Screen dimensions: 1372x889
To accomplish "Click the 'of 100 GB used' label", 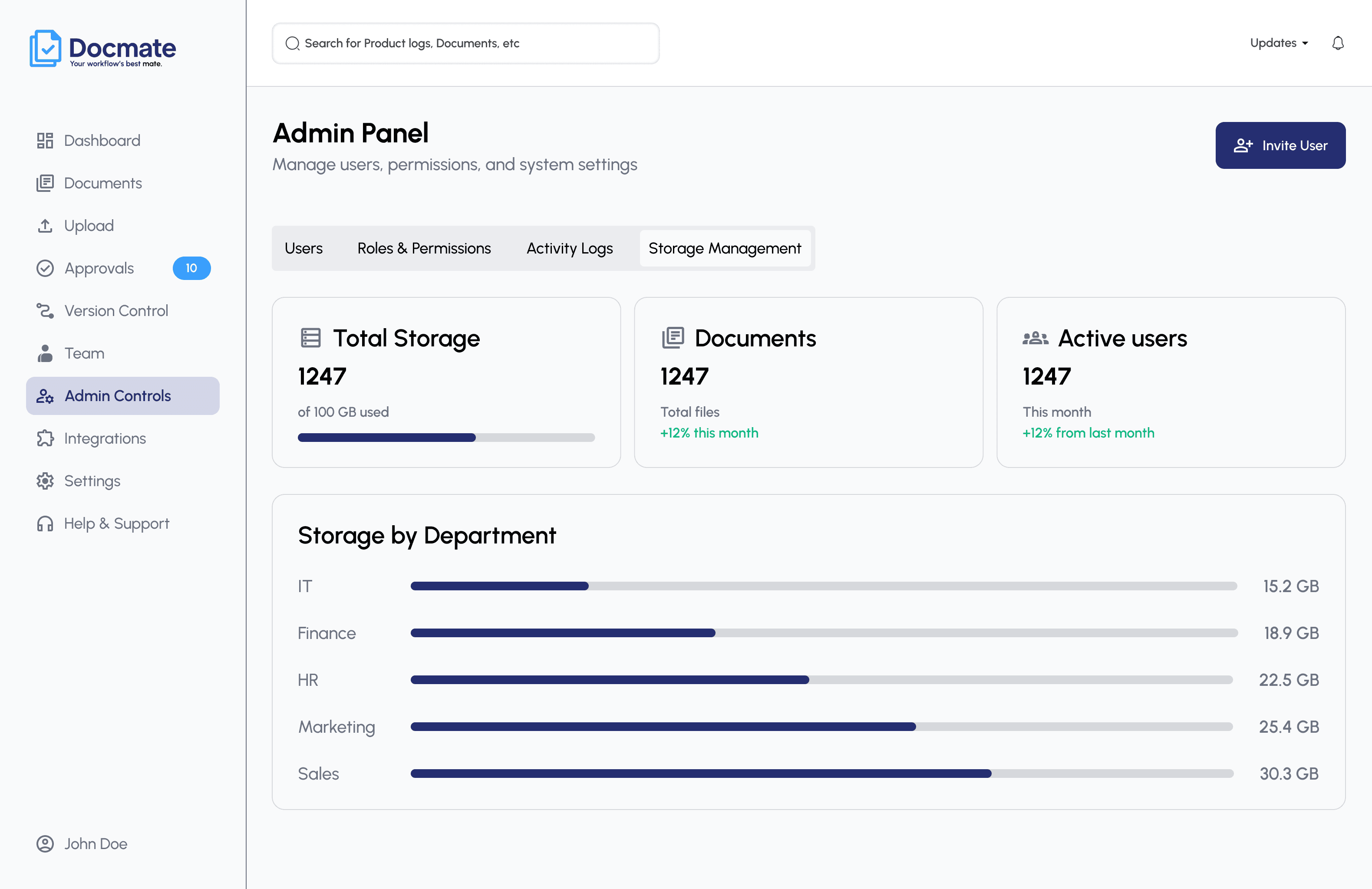I will (x=343, y=412).
